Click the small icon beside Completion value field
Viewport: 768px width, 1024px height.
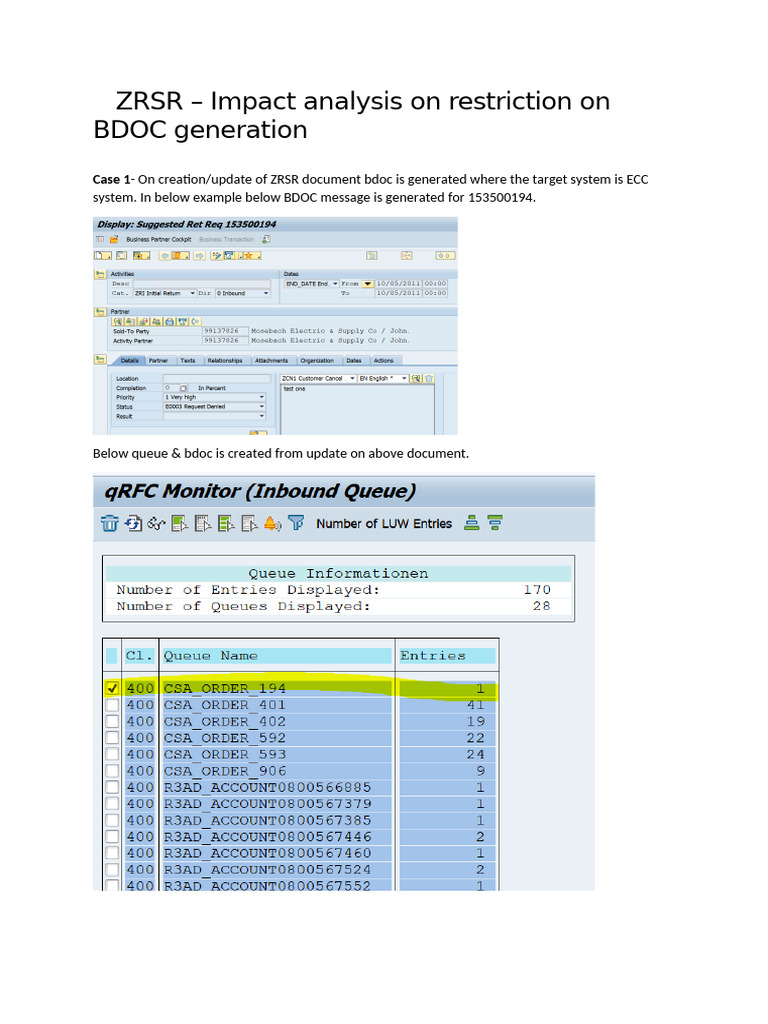tap(184, 388)
